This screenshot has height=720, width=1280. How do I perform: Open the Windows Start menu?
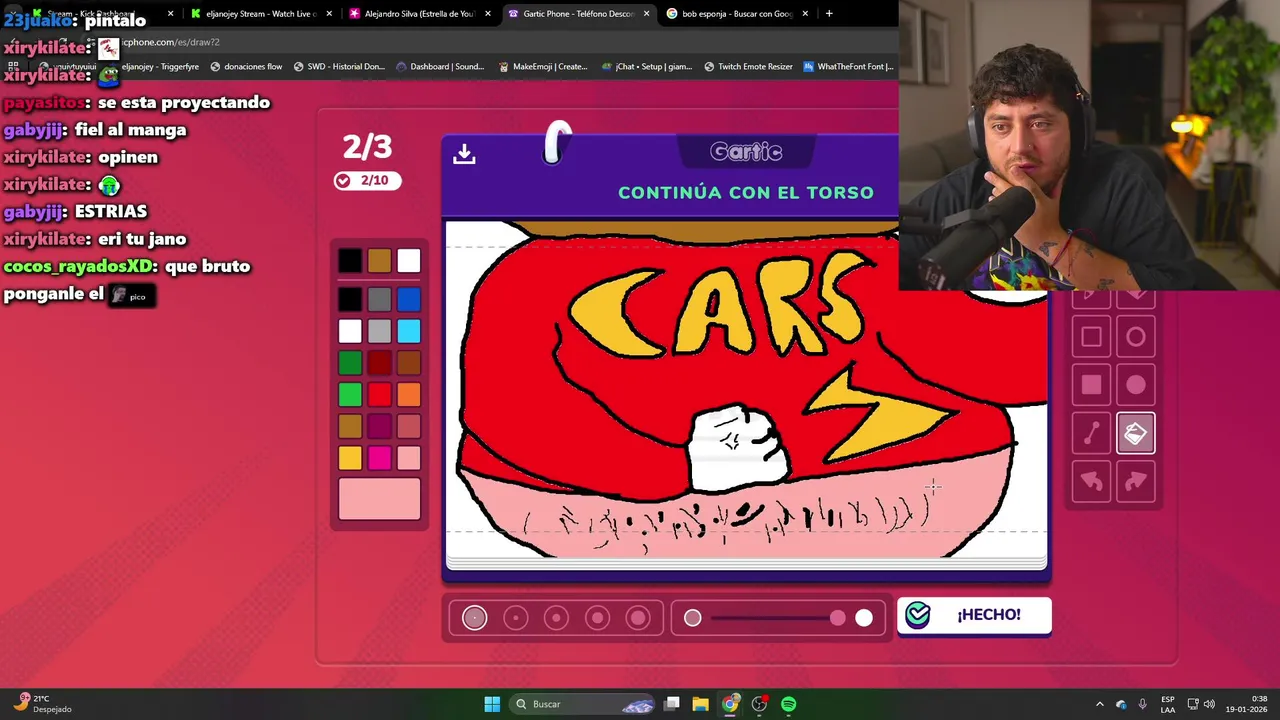pyautogui.click(x=492, y=704)
